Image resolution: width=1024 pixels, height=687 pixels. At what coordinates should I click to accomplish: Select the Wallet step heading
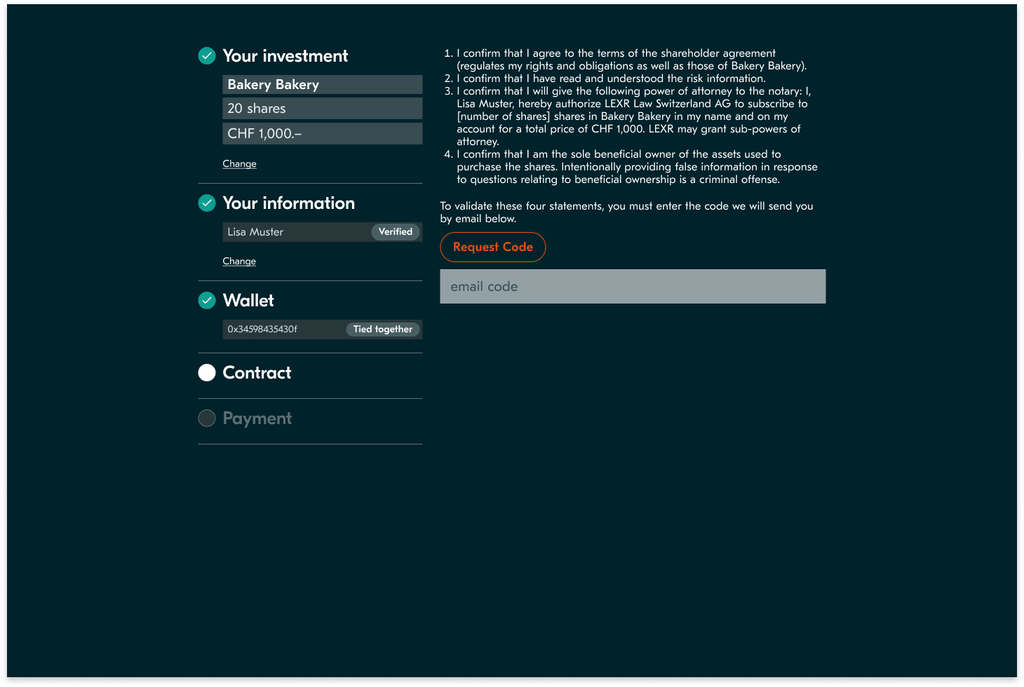coord(248,300)
